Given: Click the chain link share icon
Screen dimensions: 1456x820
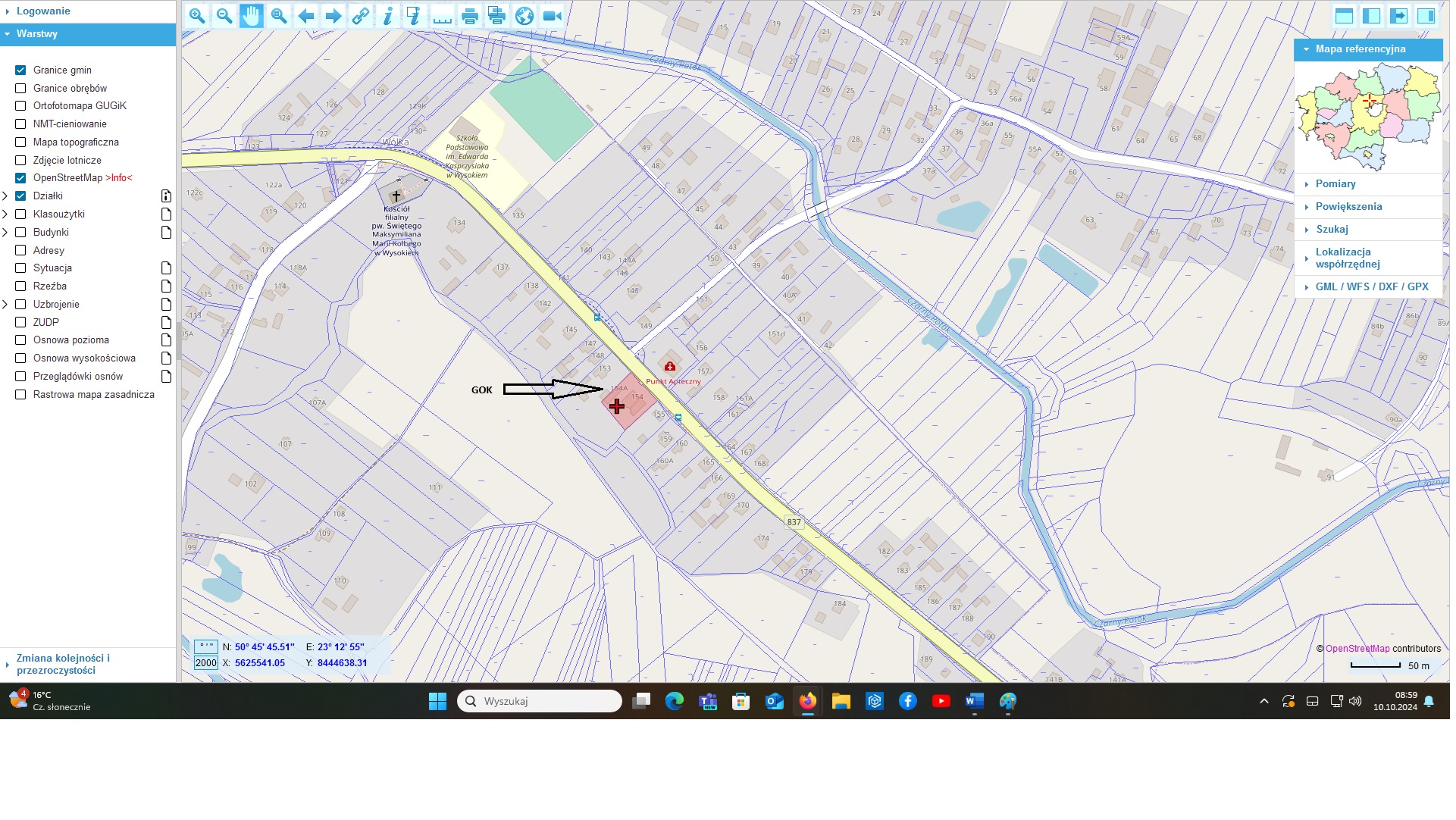Looking at the screenshot, I should 361,16.
